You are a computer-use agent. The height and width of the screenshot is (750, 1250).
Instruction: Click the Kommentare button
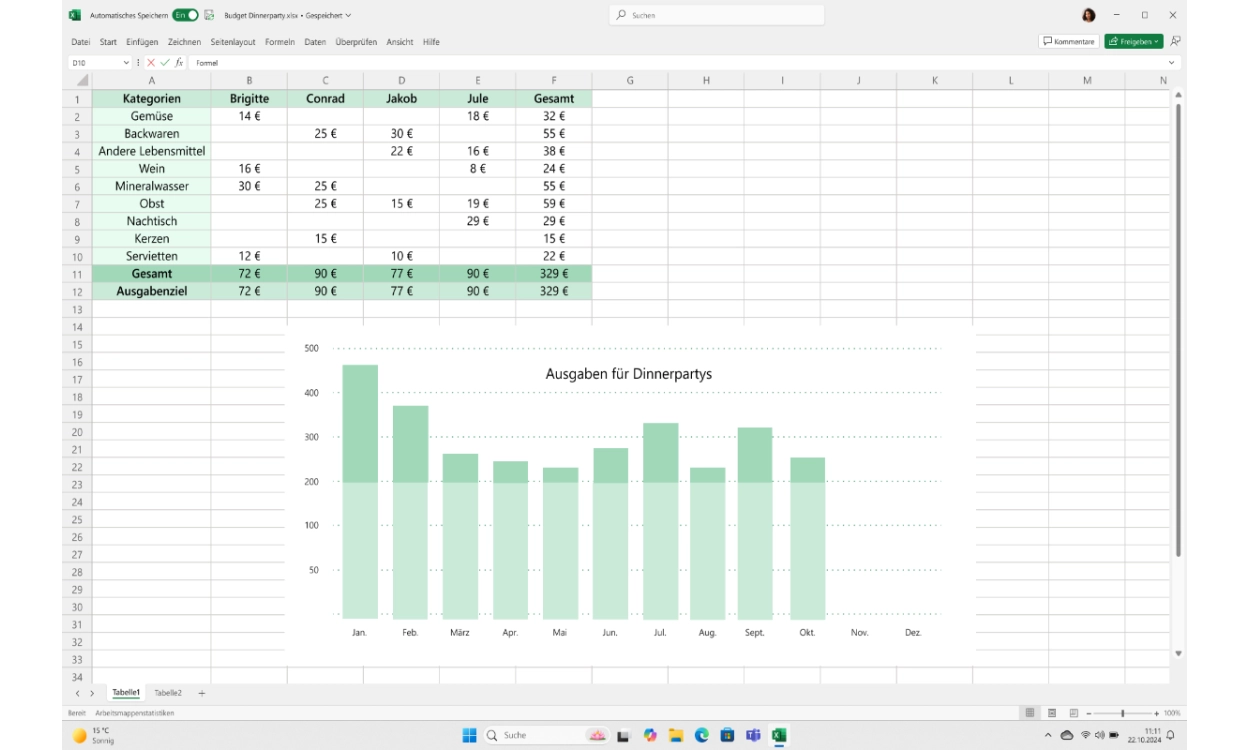pyautogui.click(x=1068, y=42)
